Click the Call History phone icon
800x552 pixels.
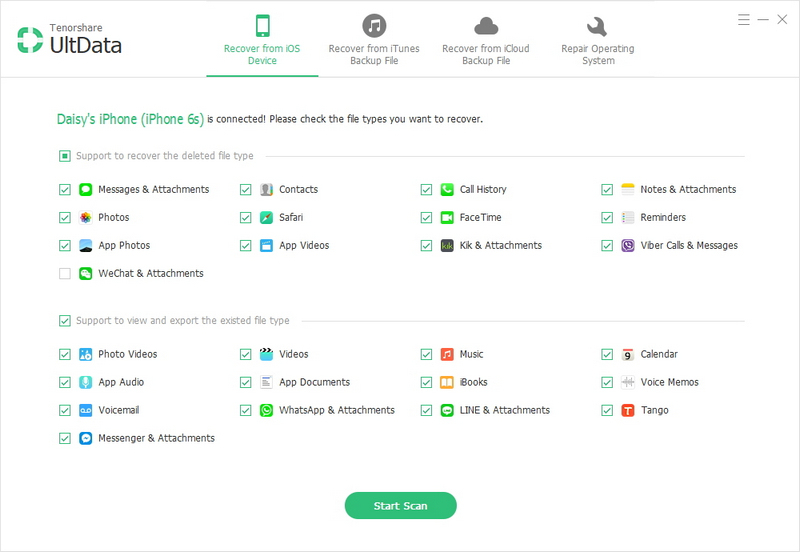pos(447,190)
